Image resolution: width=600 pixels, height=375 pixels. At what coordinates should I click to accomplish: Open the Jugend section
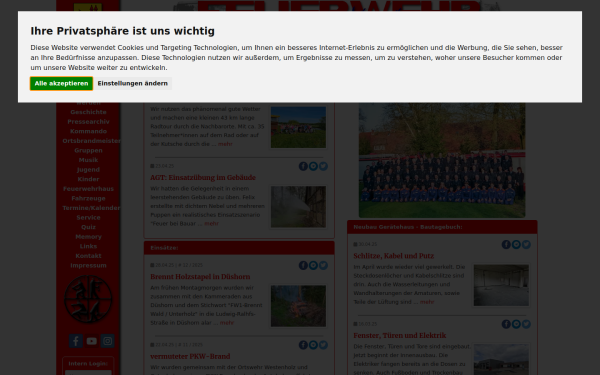88,170
